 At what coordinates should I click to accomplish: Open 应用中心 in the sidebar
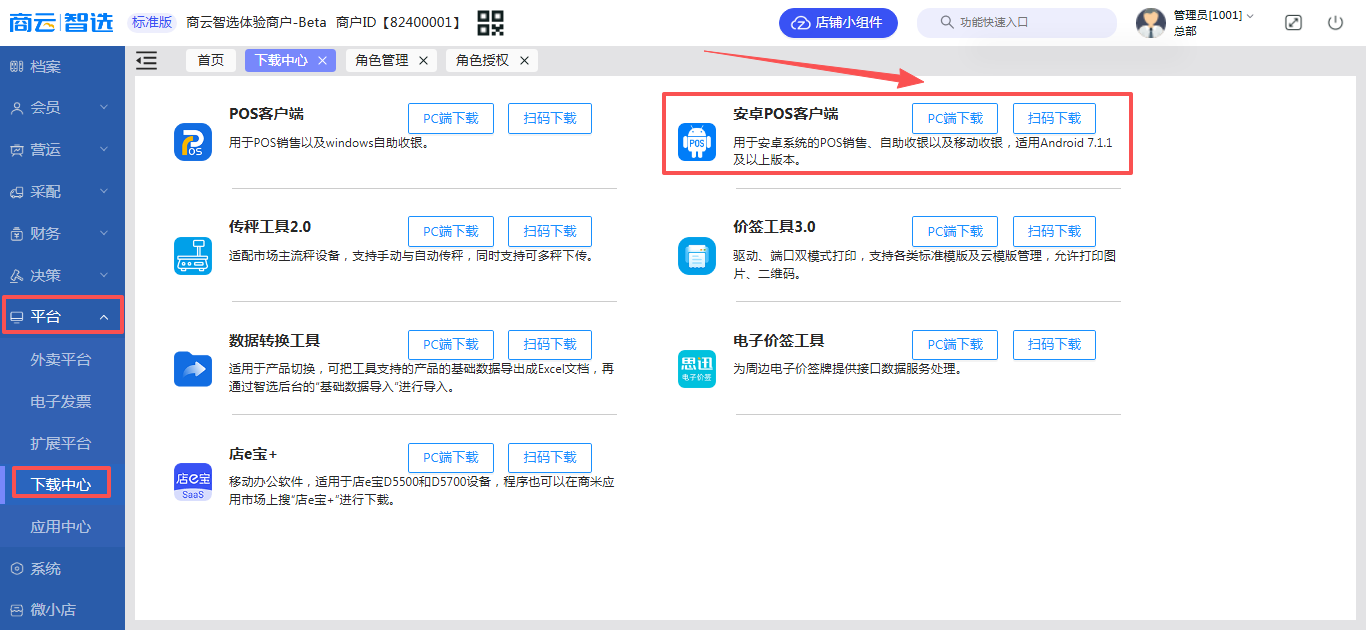coord(61,527)
